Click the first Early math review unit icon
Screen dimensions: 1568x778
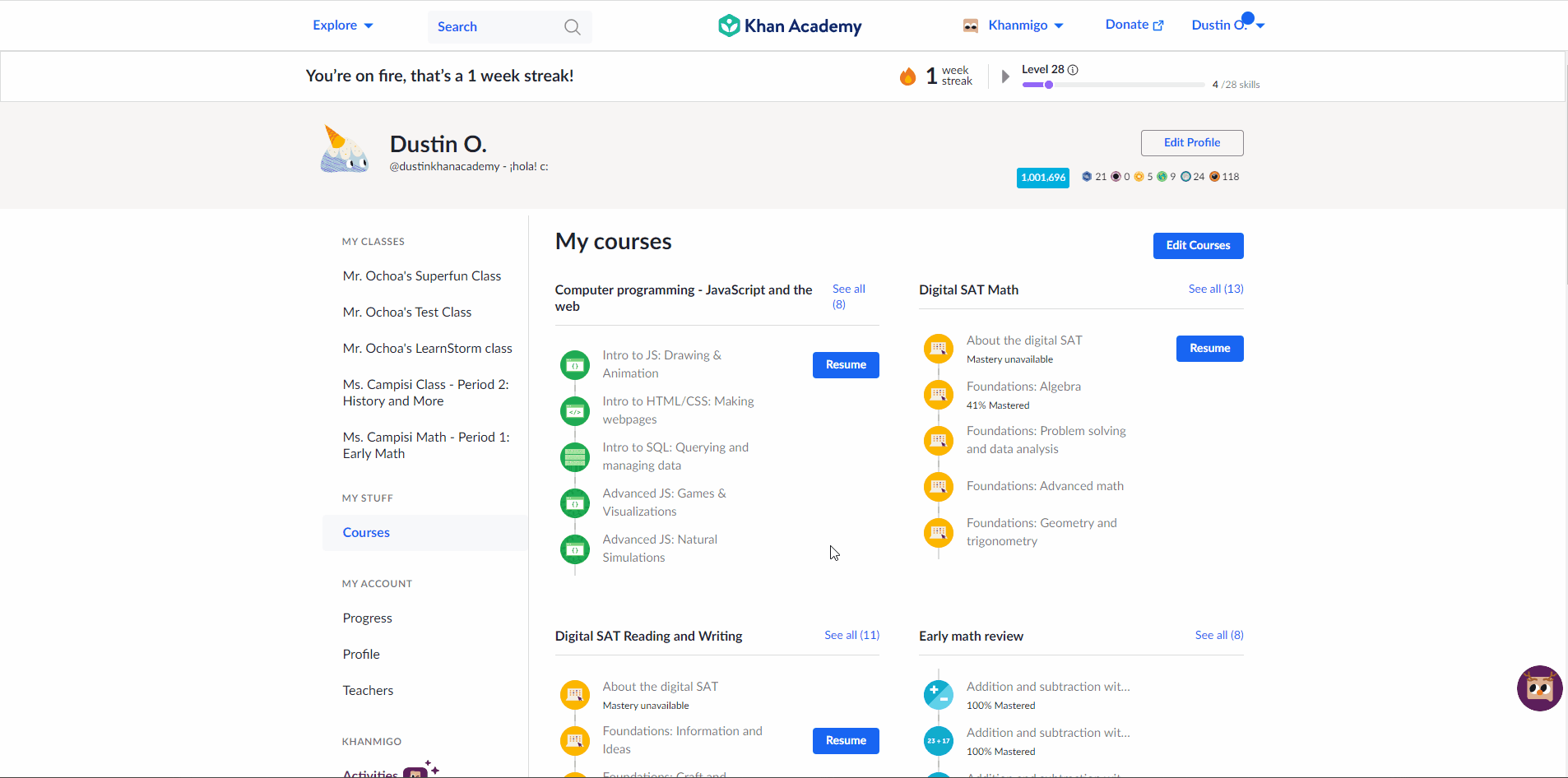click(939, 695)
